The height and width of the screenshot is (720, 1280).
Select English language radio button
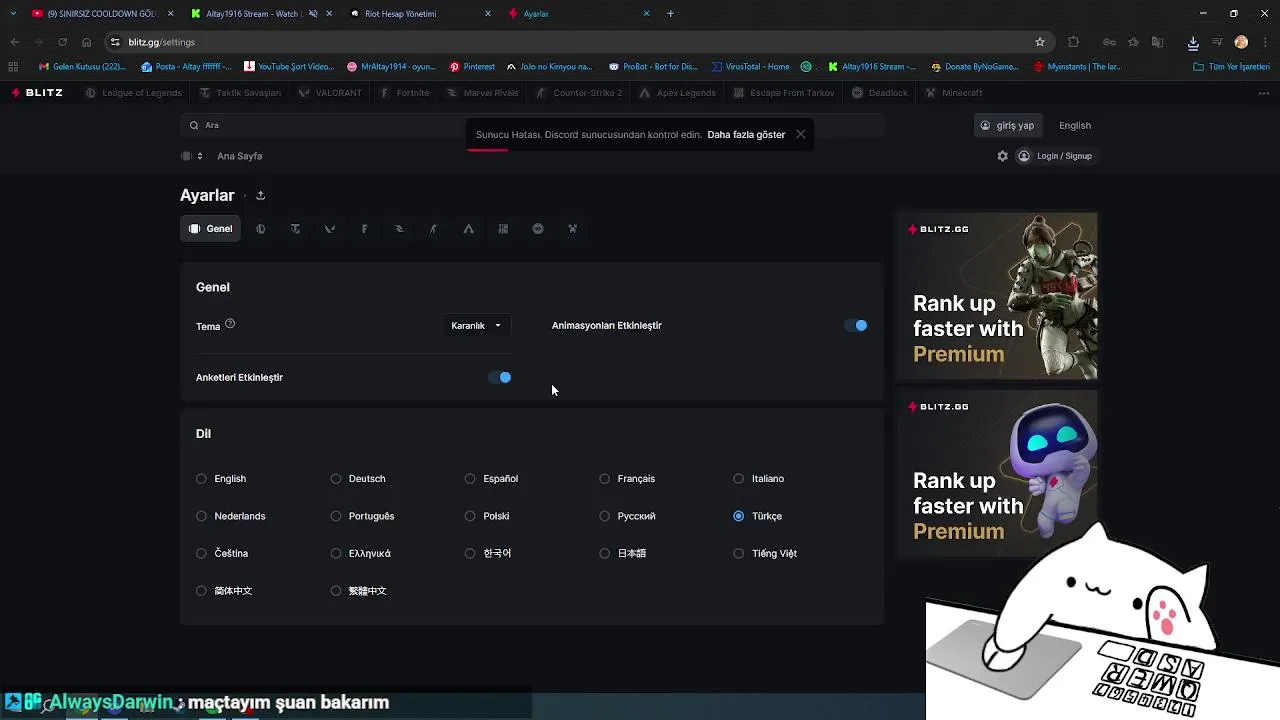point(202,479)
